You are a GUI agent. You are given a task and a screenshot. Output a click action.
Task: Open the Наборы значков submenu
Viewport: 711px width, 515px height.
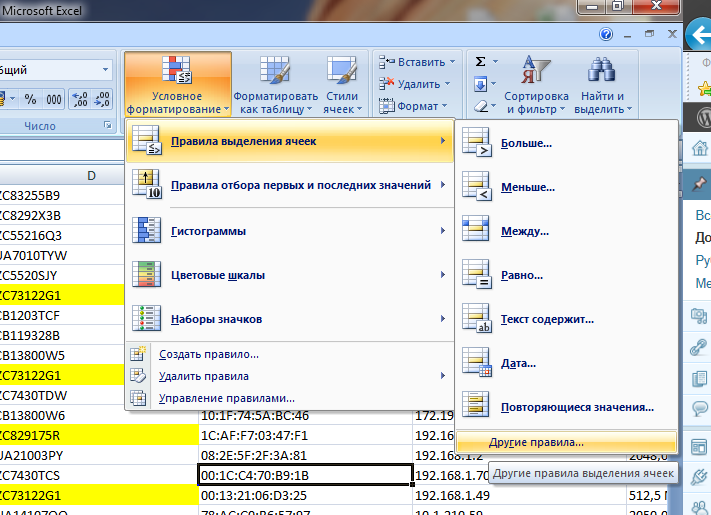[x=290, y=319]
